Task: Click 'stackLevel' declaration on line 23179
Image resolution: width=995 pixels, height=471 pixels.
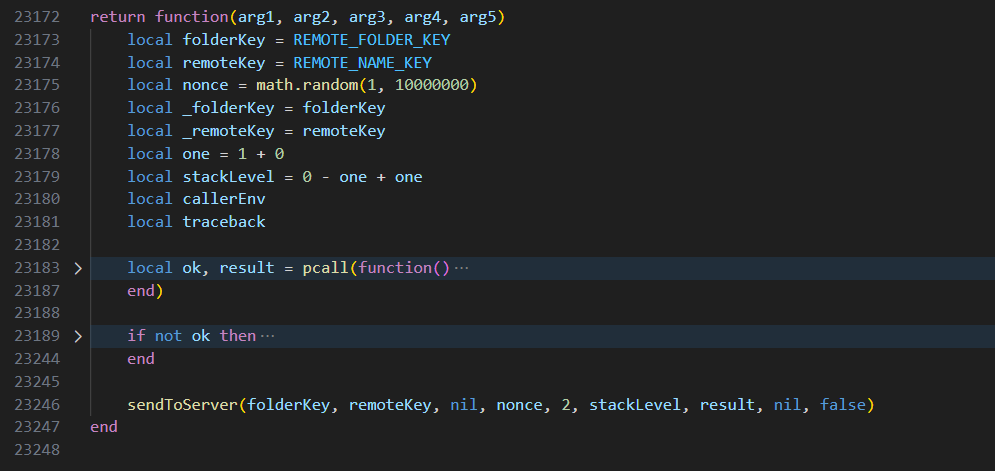Action: point(228,176)
